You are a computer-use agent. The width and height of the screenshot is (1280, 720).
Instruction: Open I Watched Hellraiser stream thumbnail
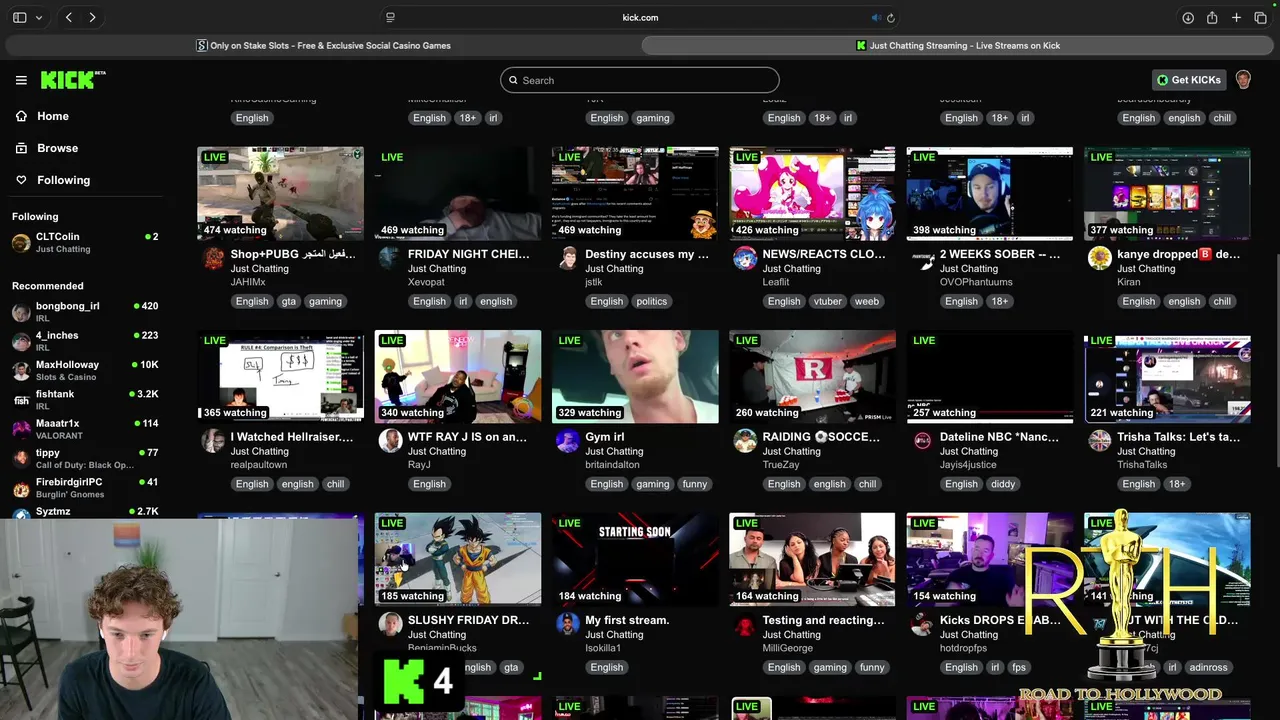click(280, 377)
